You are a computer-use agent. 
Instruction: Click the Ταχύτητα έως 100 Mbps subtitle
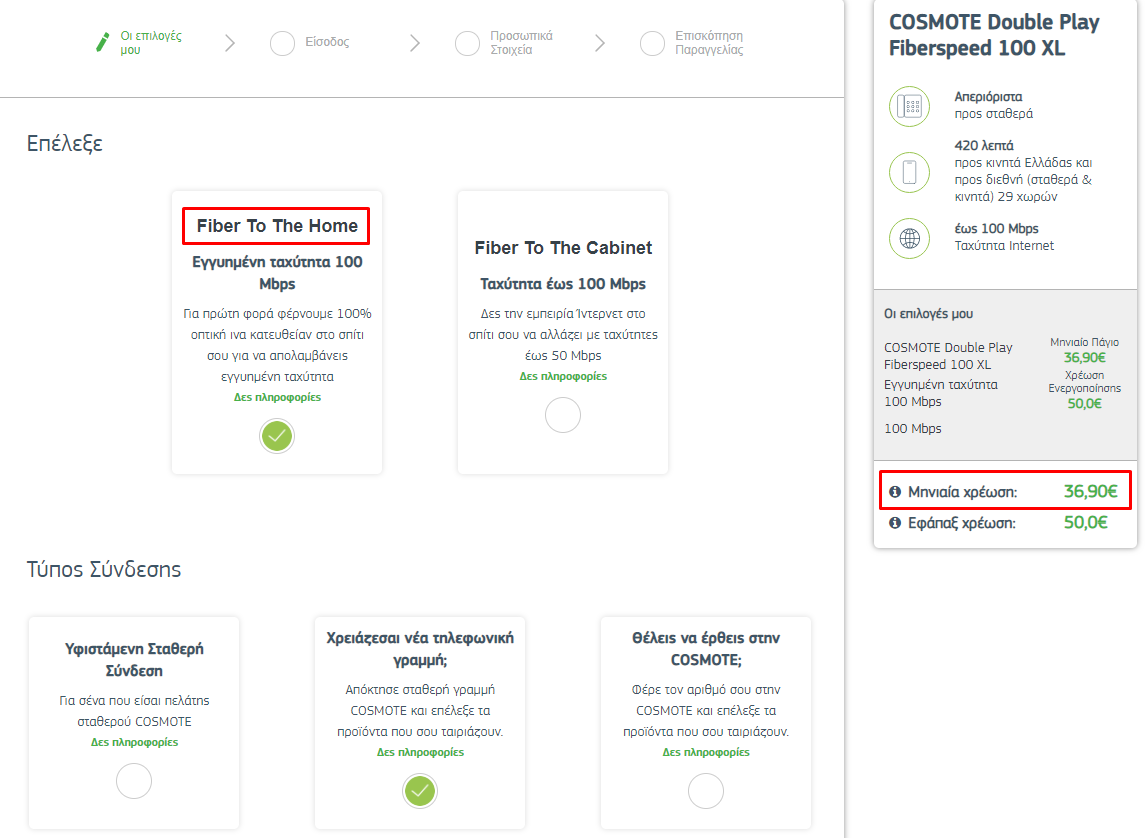tap(563, 283)
